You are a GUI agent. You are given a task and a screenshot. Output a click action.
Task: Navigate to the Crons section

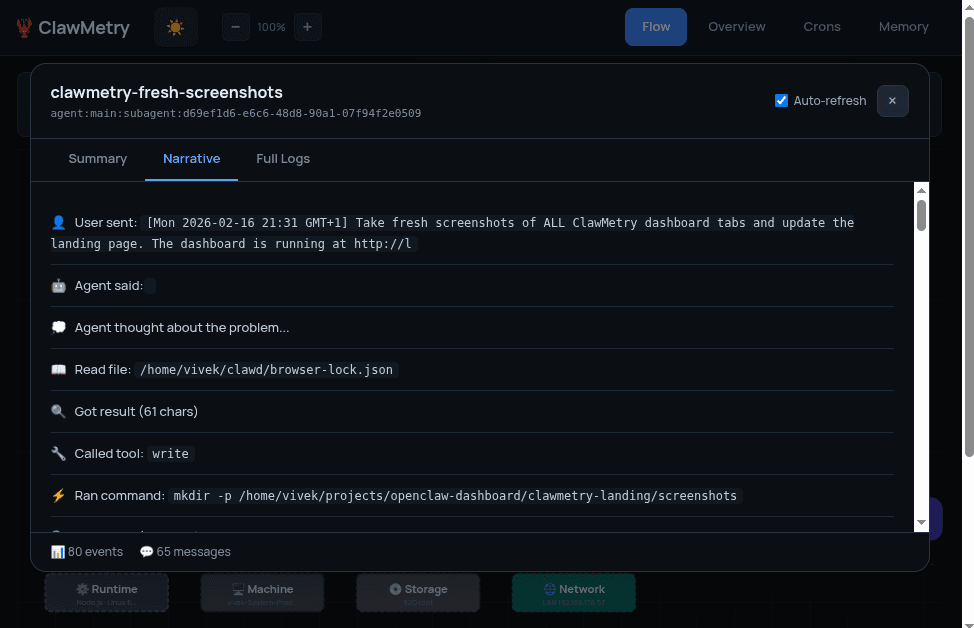(x=822, y=27)
